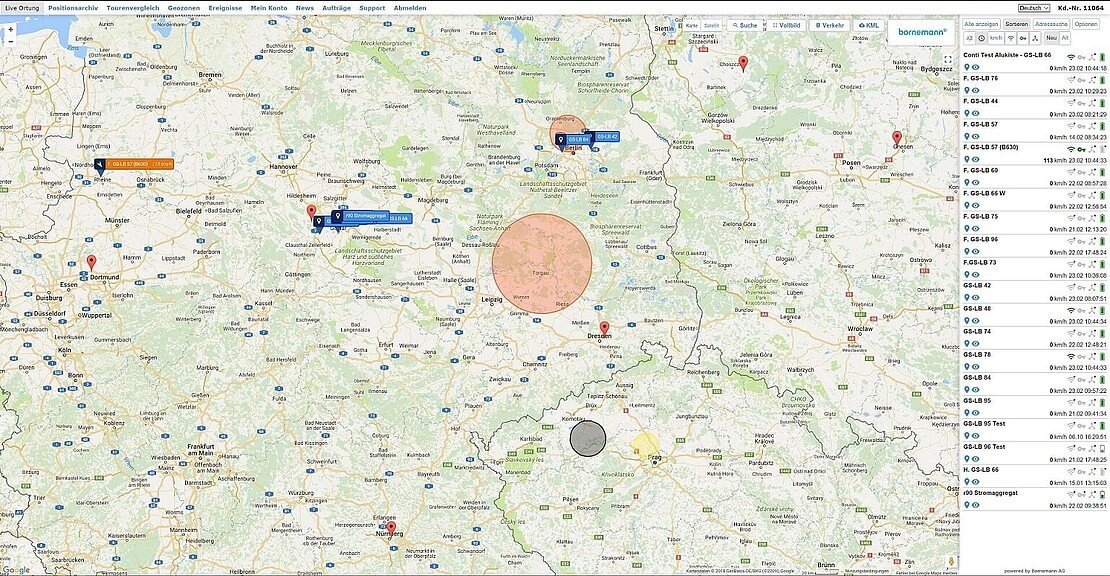Viewport: 1110px width, 576px height.
Task: Click the KML export button
Action: 869,25
